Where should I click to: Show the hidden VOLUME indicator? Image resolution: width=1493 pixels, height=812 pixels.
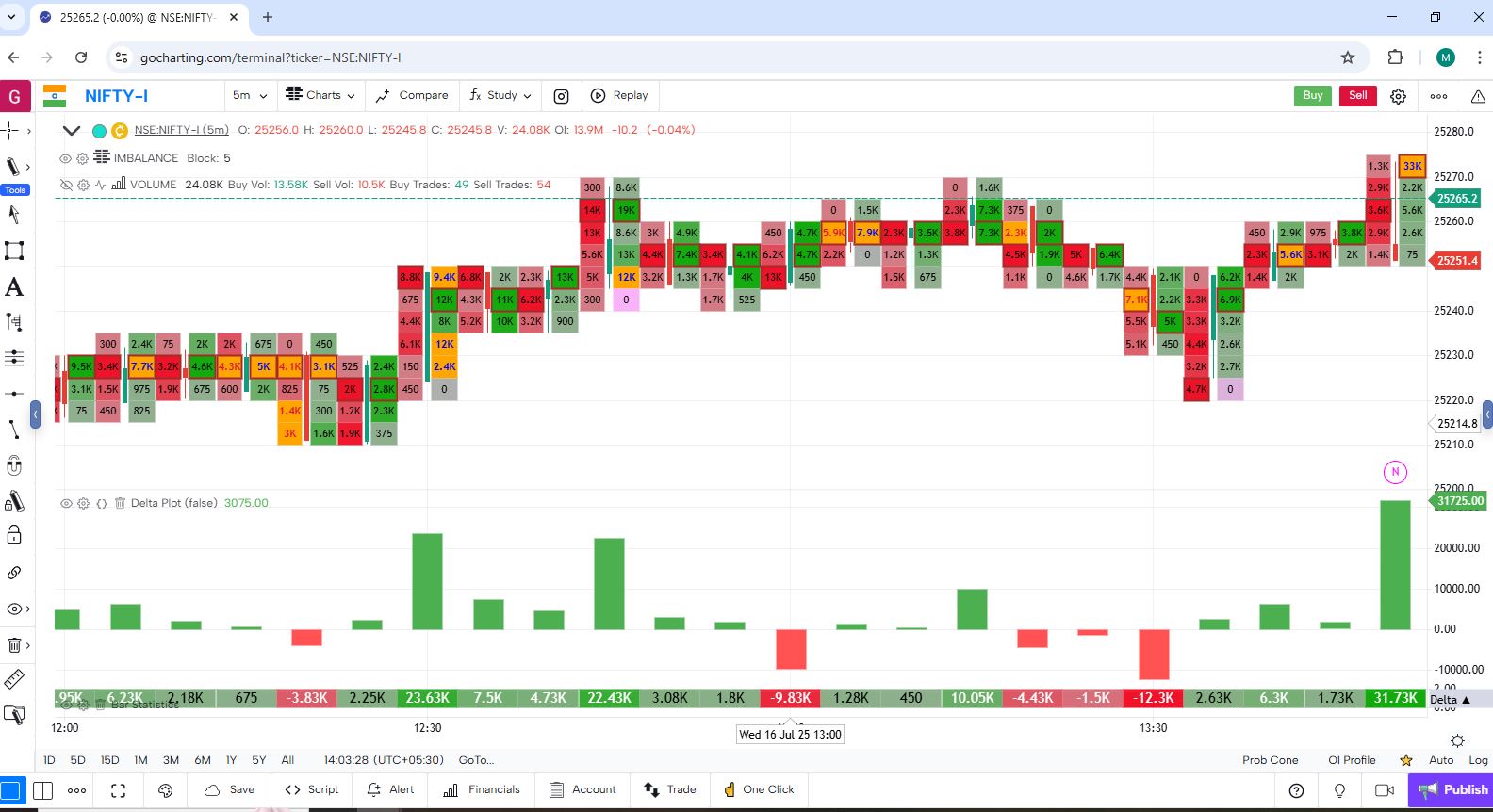click(66, 185)
